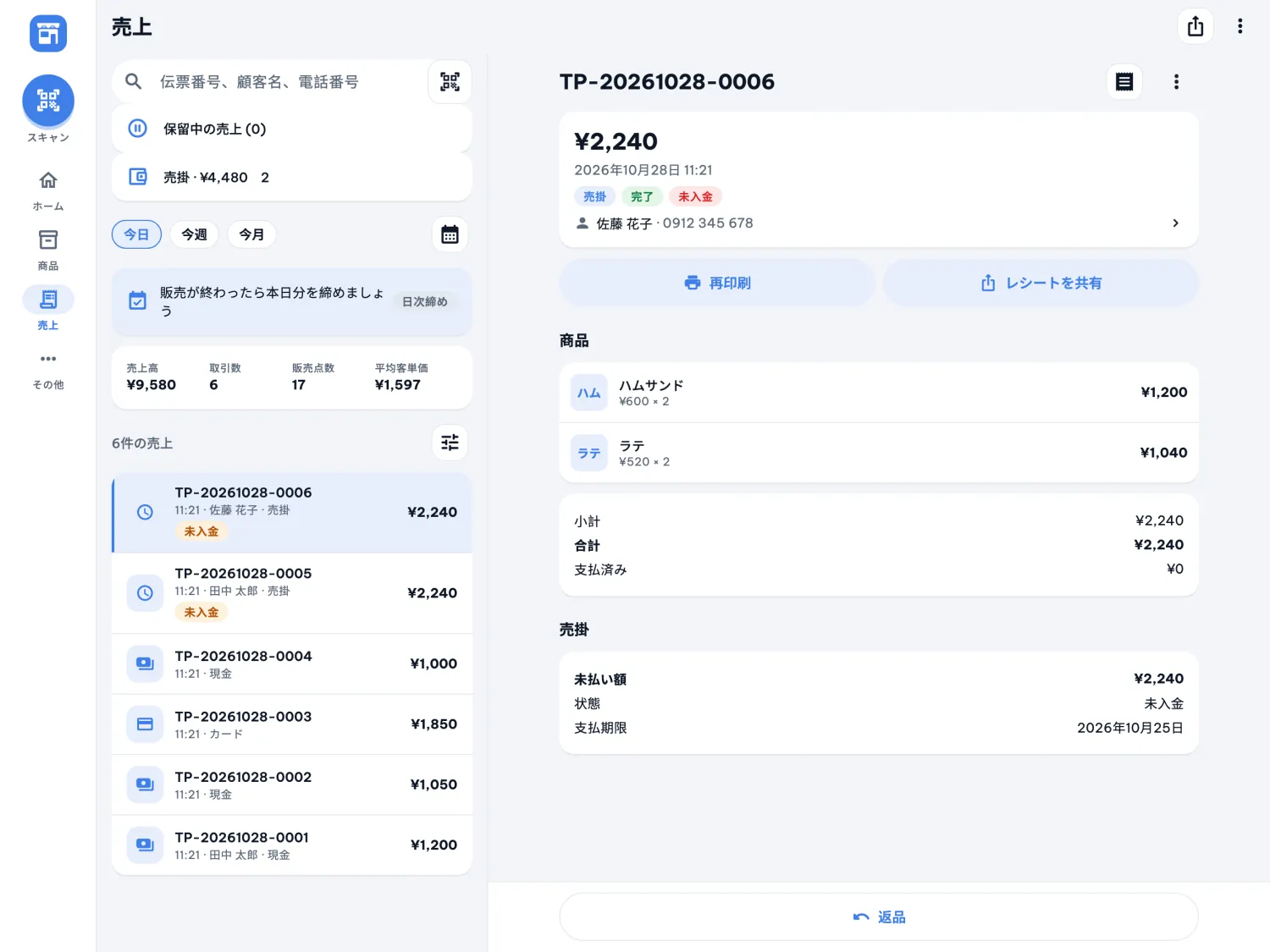Open 保留中の売上 (0) held sales
The width and height of the screenshot is (1270, 952).
click(x=292, y=129)
